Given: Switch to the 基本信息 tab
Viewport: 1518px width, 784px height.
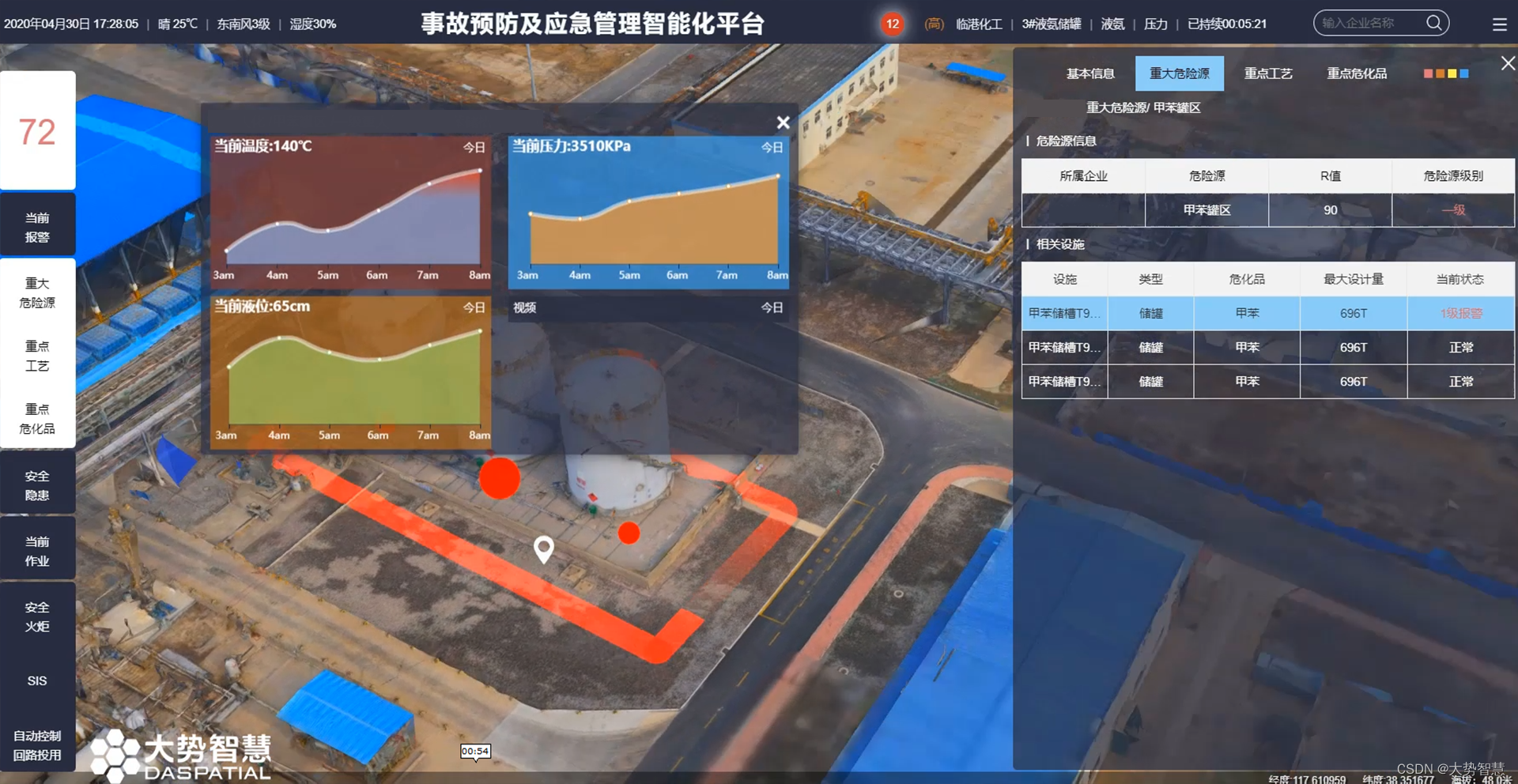Looking at the screenshot, I should pos(1090,73).
